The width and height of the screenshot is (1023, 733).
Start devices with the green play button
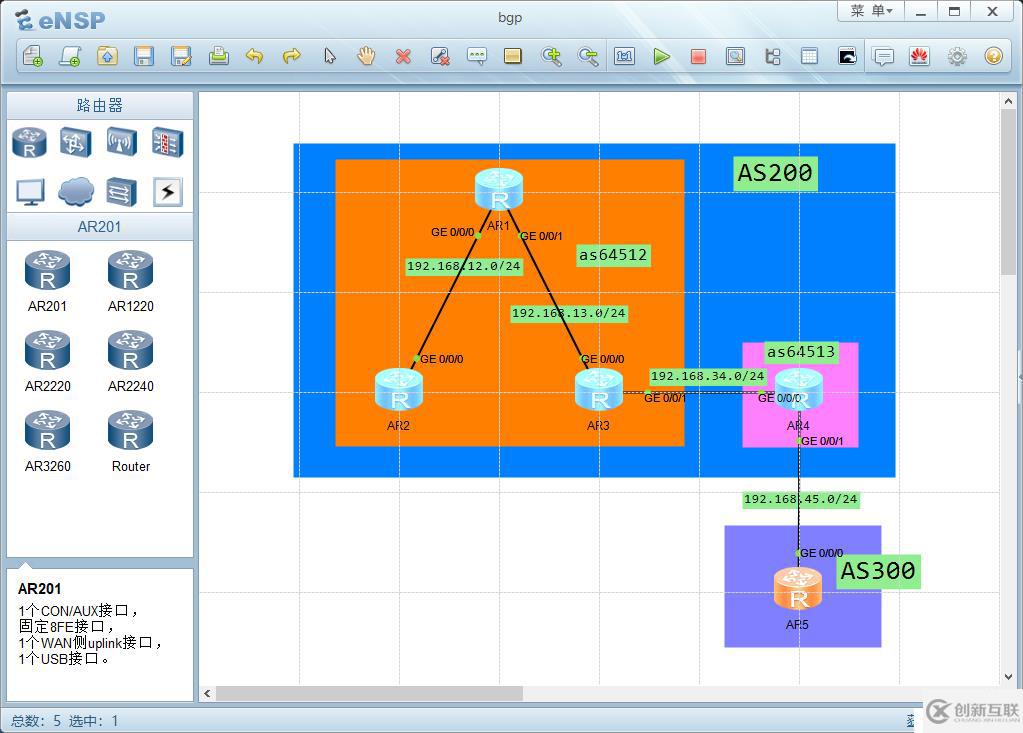(x=662, y=57)
